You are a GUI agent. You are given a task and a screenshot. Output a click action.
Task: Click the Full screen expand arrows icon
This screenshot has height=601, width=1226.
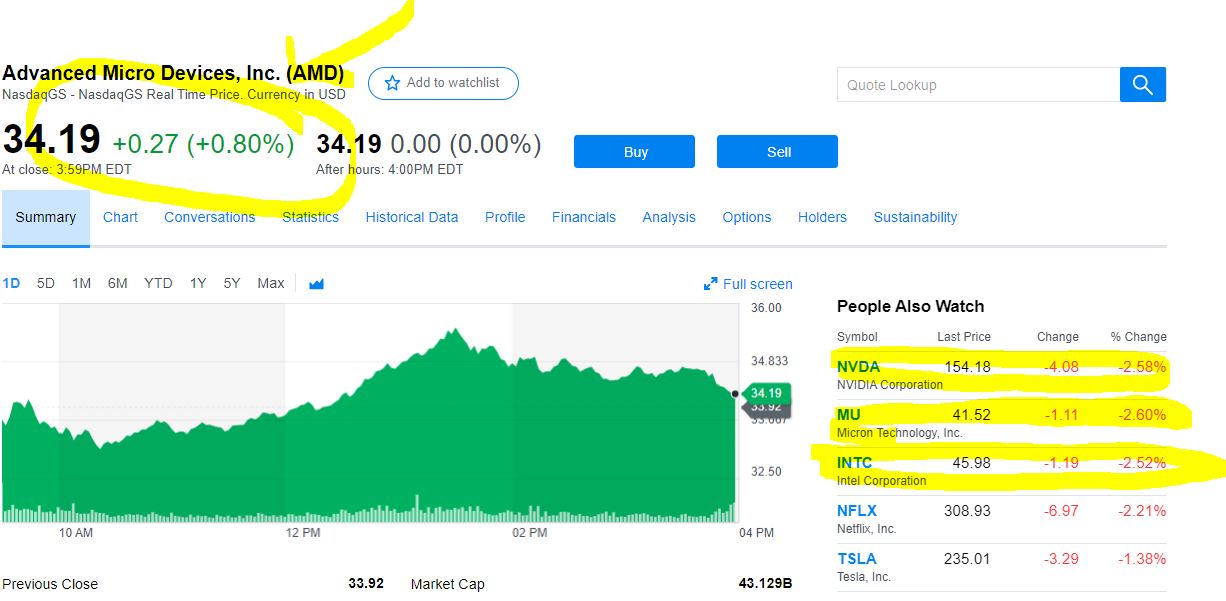[x=711, y=284]
